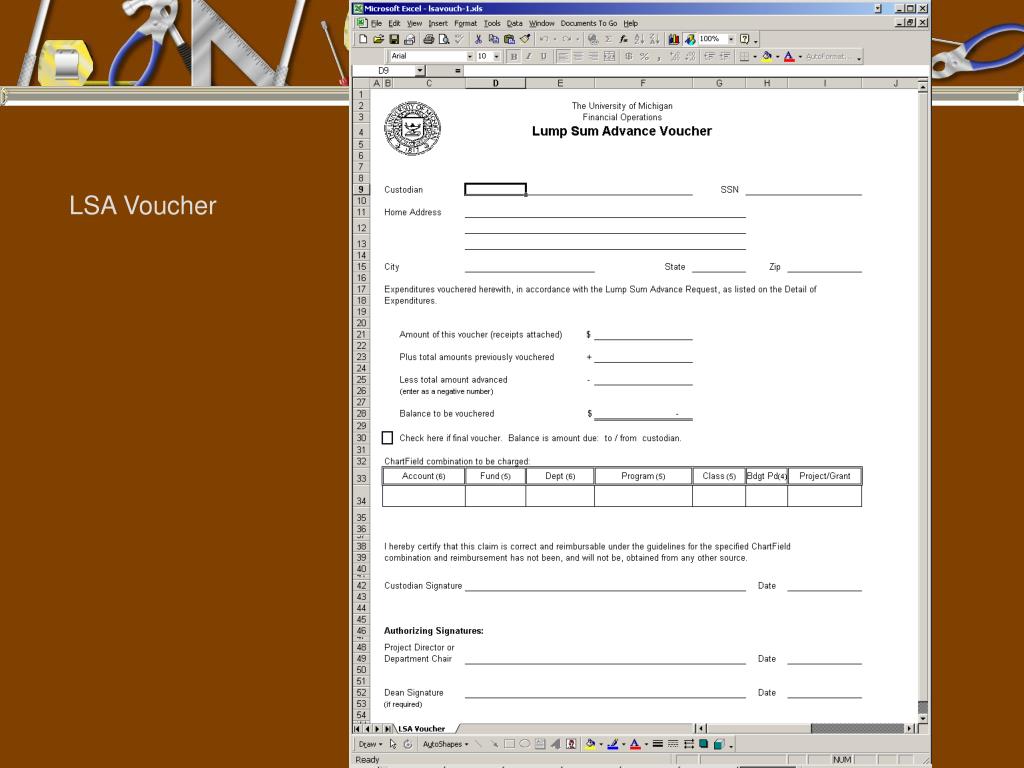Image resolution: width=1024 pixels, height=768 pixels.
Task: Apply 3-D effect on Drawing toolbar
Action: [719, 744]
